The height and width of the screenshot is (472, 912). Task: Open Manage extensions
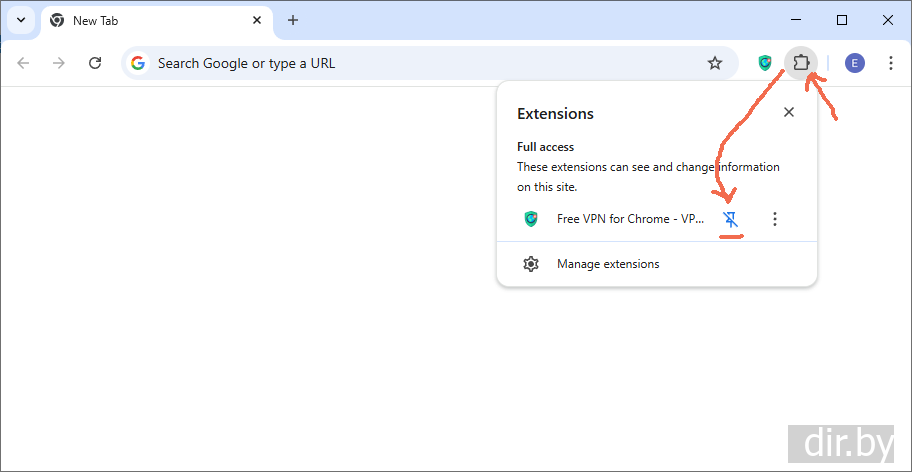coord(608,264)
